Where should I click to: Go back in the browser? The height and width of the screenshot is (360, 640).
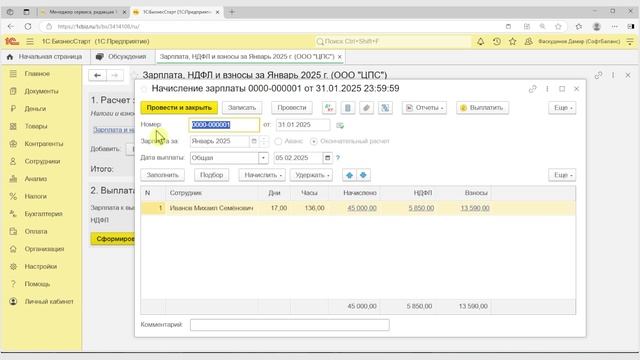(11, 27)
